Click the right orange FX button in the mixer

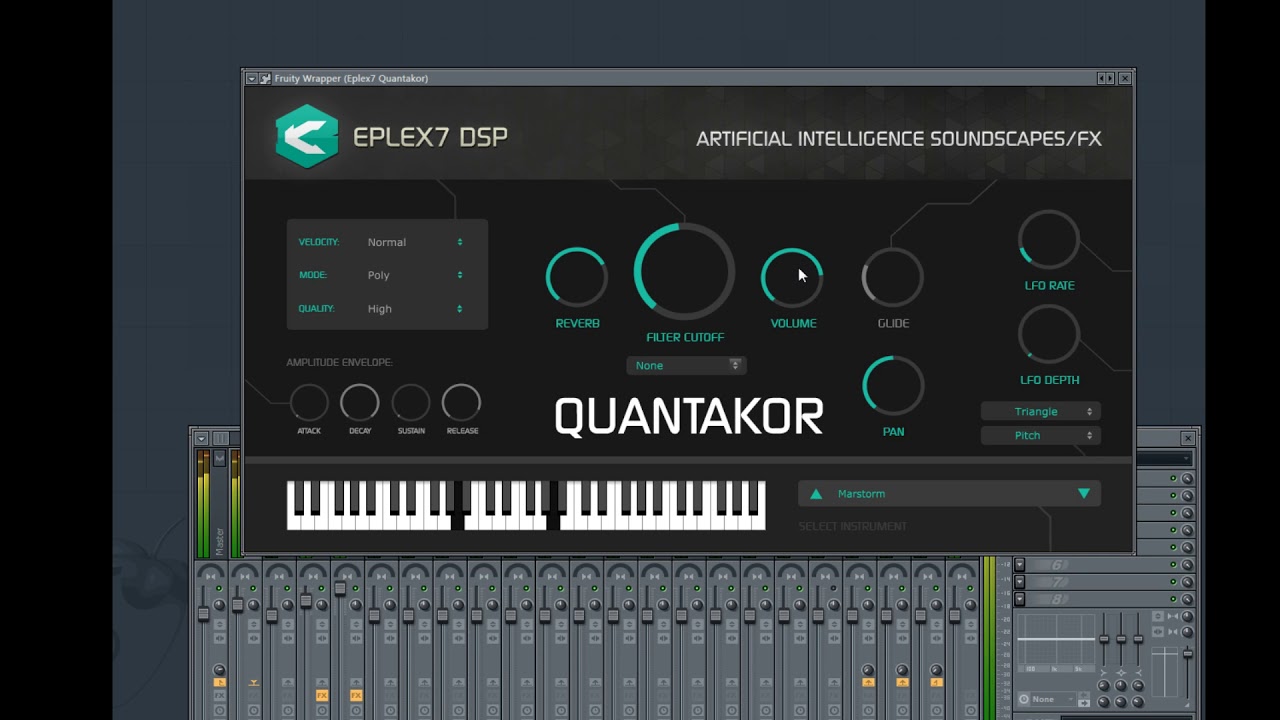click(x=356, y=695)
